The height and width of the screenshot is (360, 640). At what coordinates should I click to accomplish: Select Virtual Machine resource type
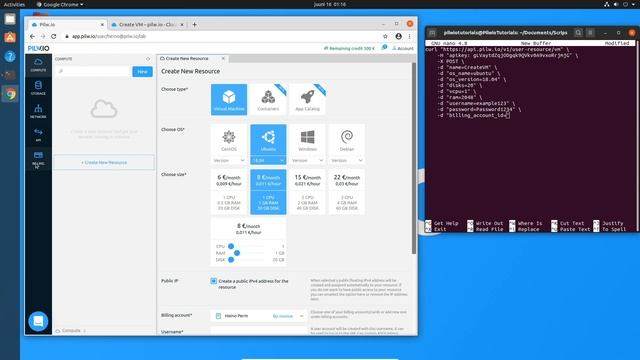point(229,99)
